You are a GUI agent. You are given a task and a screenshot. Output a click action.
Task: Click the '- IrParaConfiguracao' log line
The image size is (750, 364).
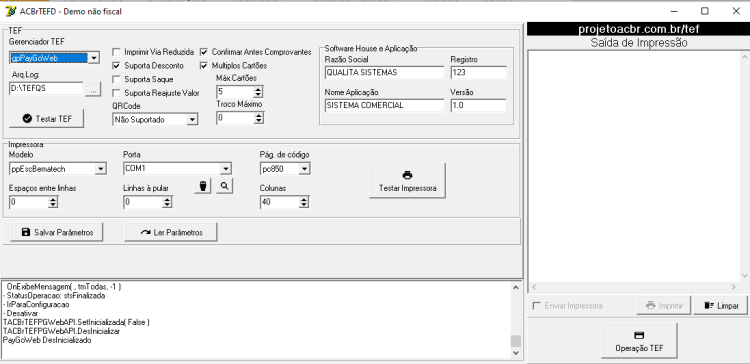coord(37,304)
